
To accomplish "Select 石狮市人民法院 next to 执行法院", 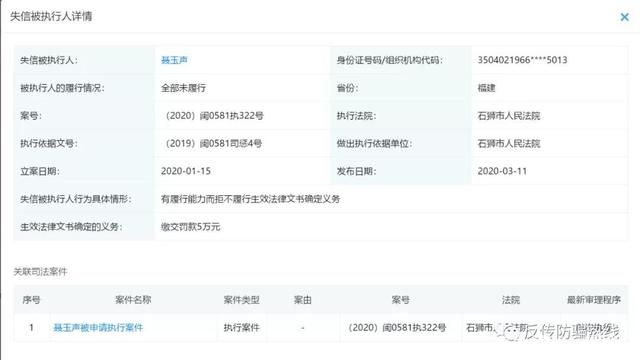I will (x=509, y=116).
